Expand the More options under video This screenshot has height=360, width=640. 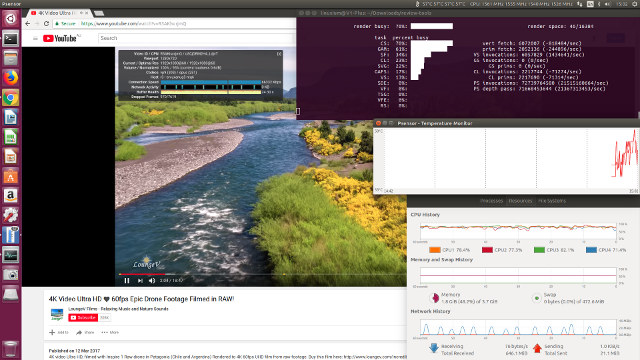(x=110, y=332)
